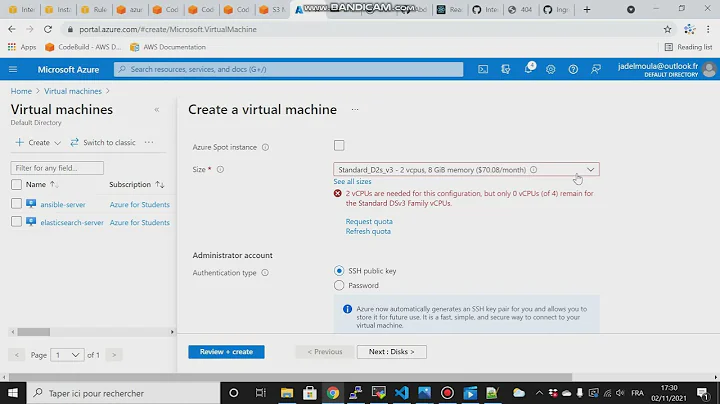Image resolution: width=720 pixels, height=404 pixels.
Task: Tick the select-all checkbox next to Name
Action: pos(16,185)
